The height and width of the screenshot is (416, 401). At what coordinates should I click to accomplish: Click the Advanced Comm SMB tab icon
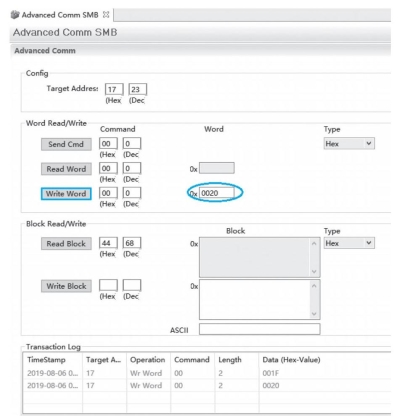point(15,15)
